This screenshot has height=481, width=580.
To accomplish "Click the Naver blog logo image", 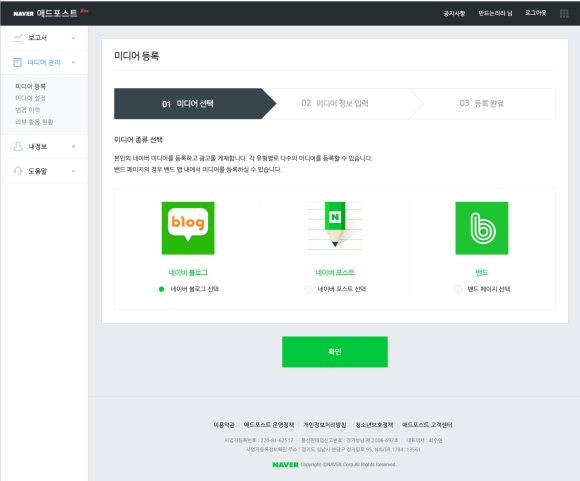I will (x=188, y=228).
